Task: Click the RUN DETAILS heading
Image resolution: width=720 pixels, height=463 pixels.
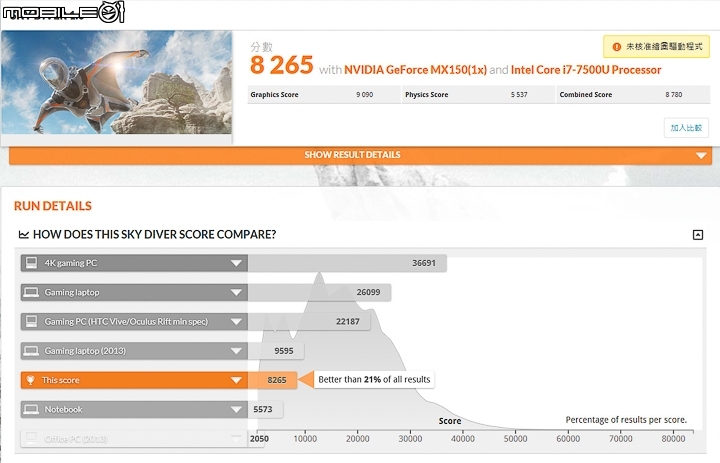Action: pyautogui.click(x=53, y=206)
